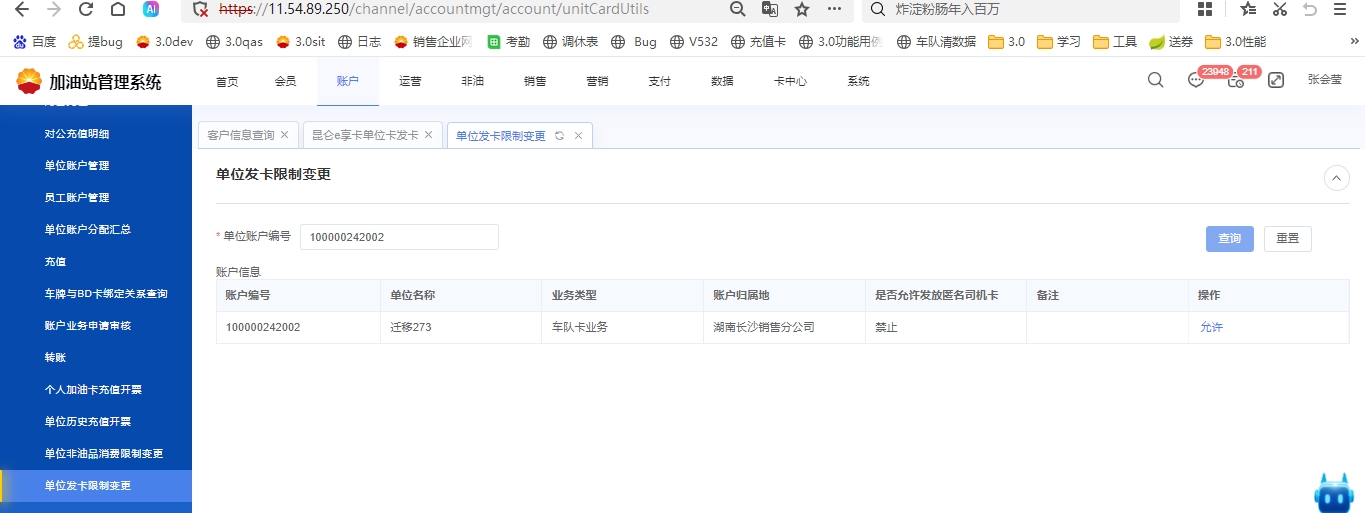Collapse the 单位发卡限制变更 panel chevron

click(1336, 178)
